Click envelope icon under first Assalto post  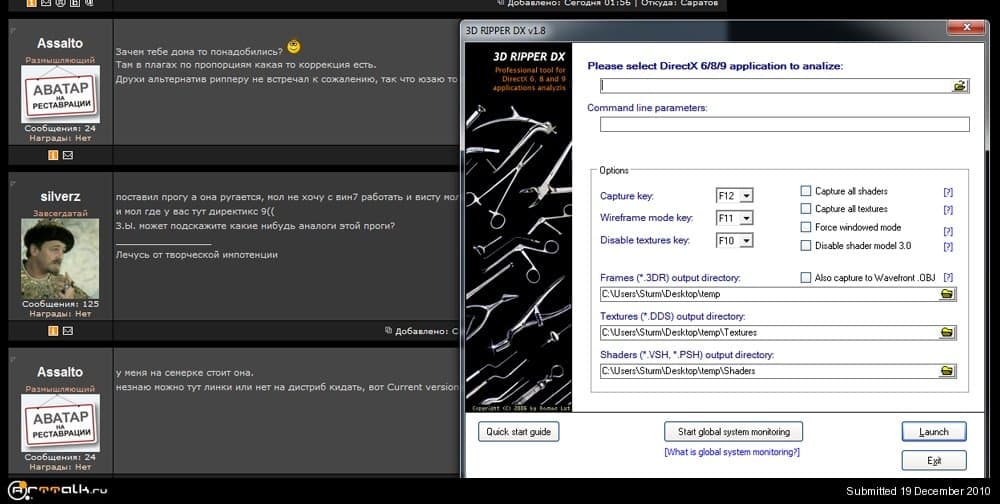[68, 155]
